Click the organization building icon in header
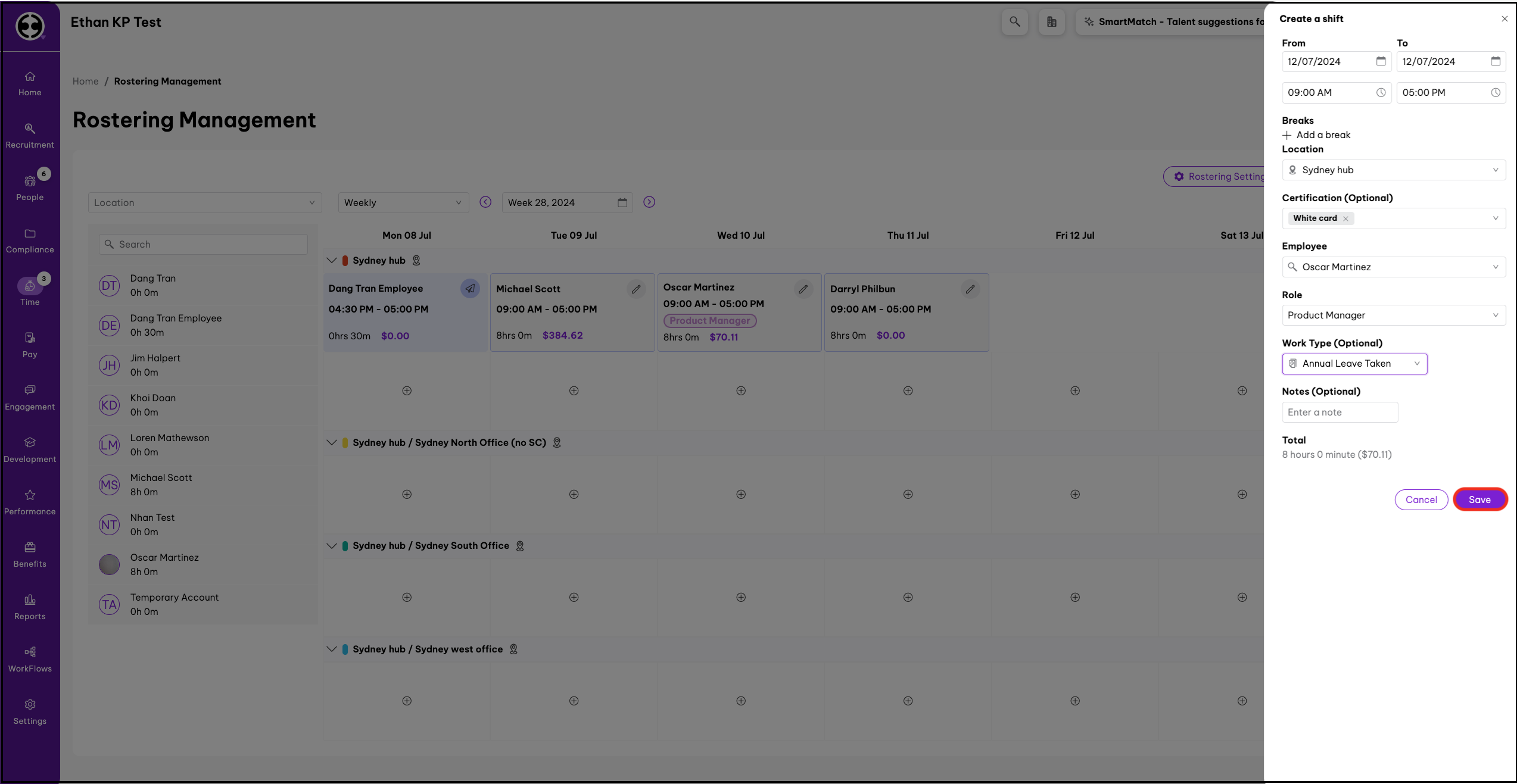Image resolution: width=1517 pixels, height=784 pixels. tap(1051, 22)
